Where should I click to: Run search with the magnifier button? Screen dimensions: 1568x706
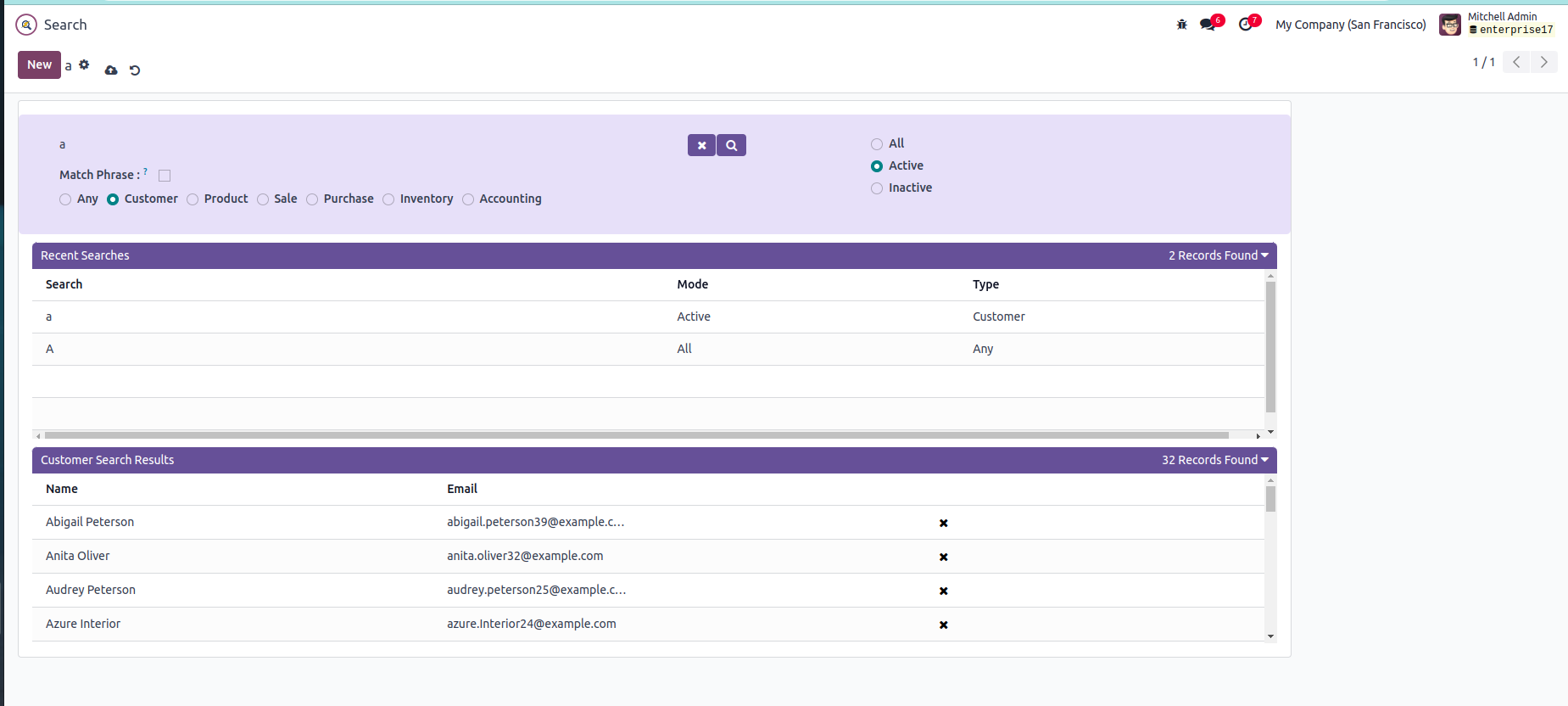point(731,145)
